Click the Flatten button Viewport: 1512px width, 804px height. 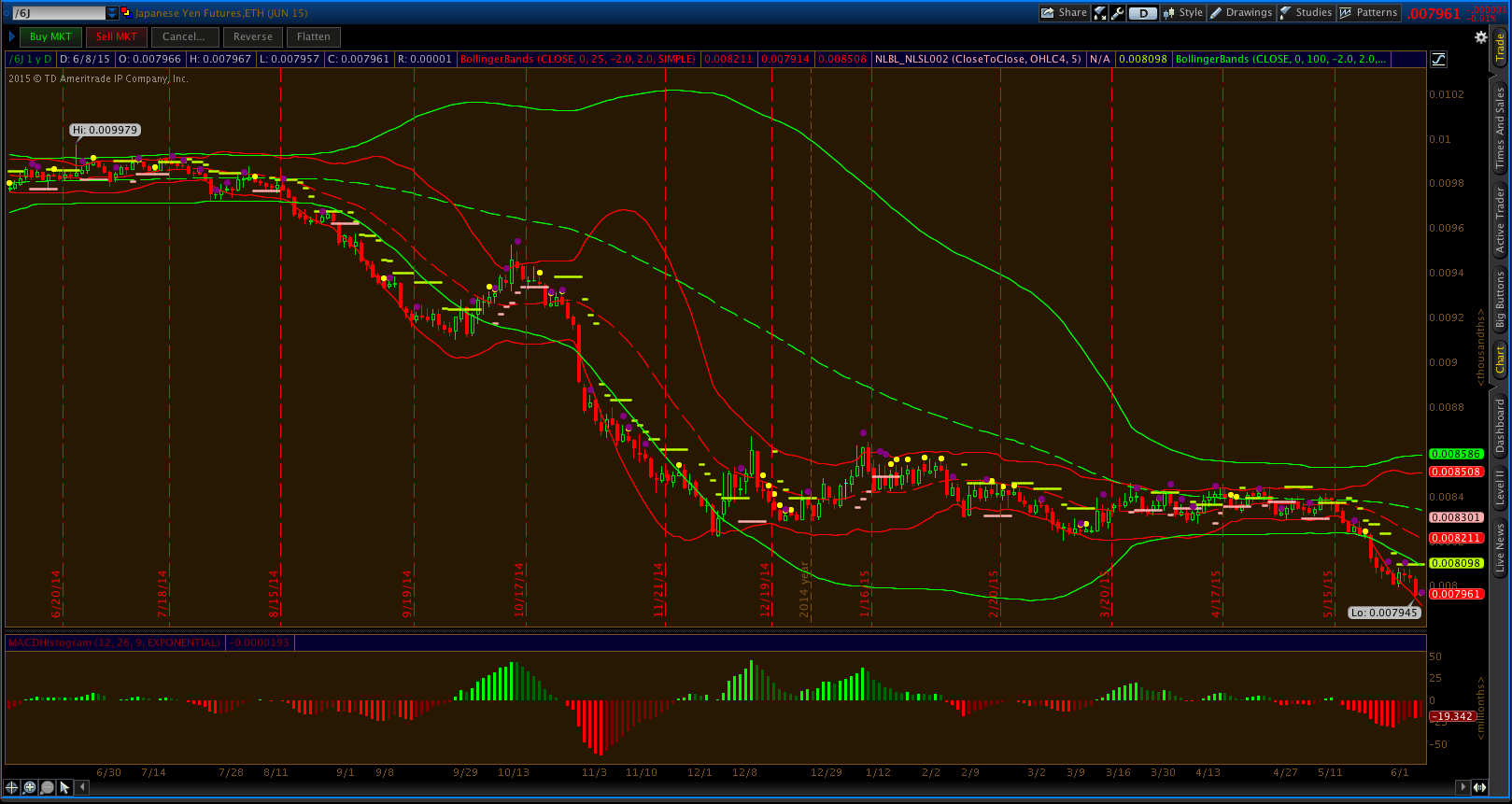pyautogui.click(x=314, y=36)
